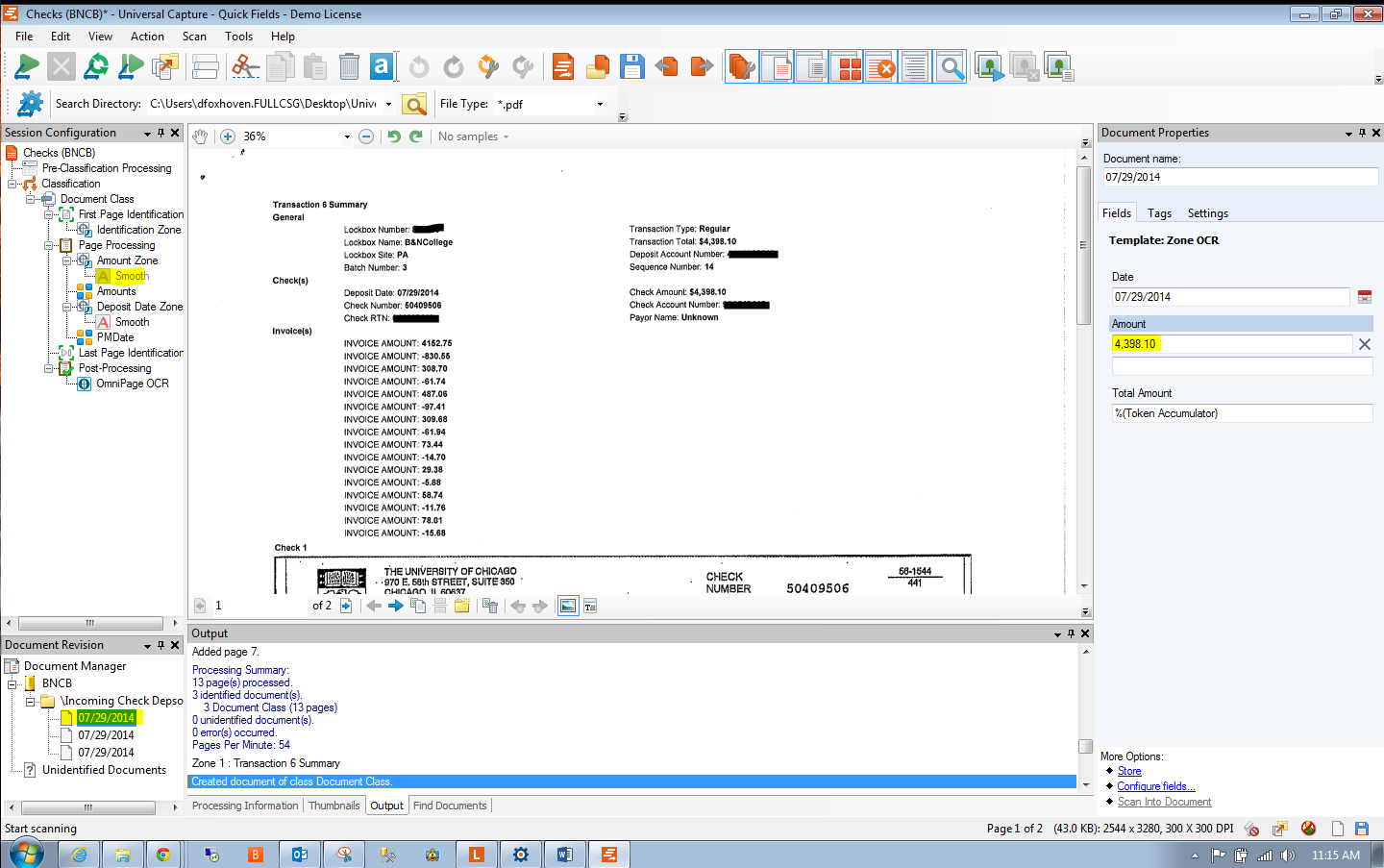
Task: Open Document Properties panel options arrow
Action: (1348, 134)
